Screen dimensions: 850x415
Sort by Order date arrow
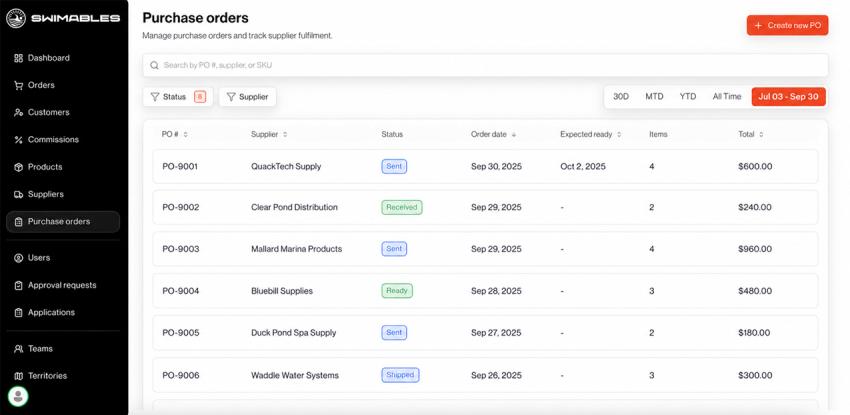click(x=514, y=134)
